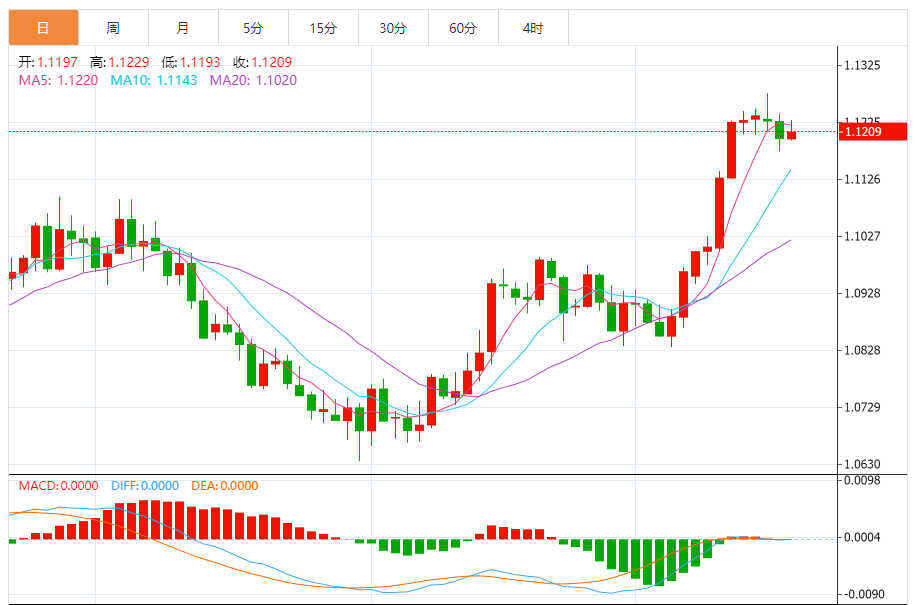Click the red current price label 1.1209
This screenshot has width=918, height=605.
click(873, 131)
